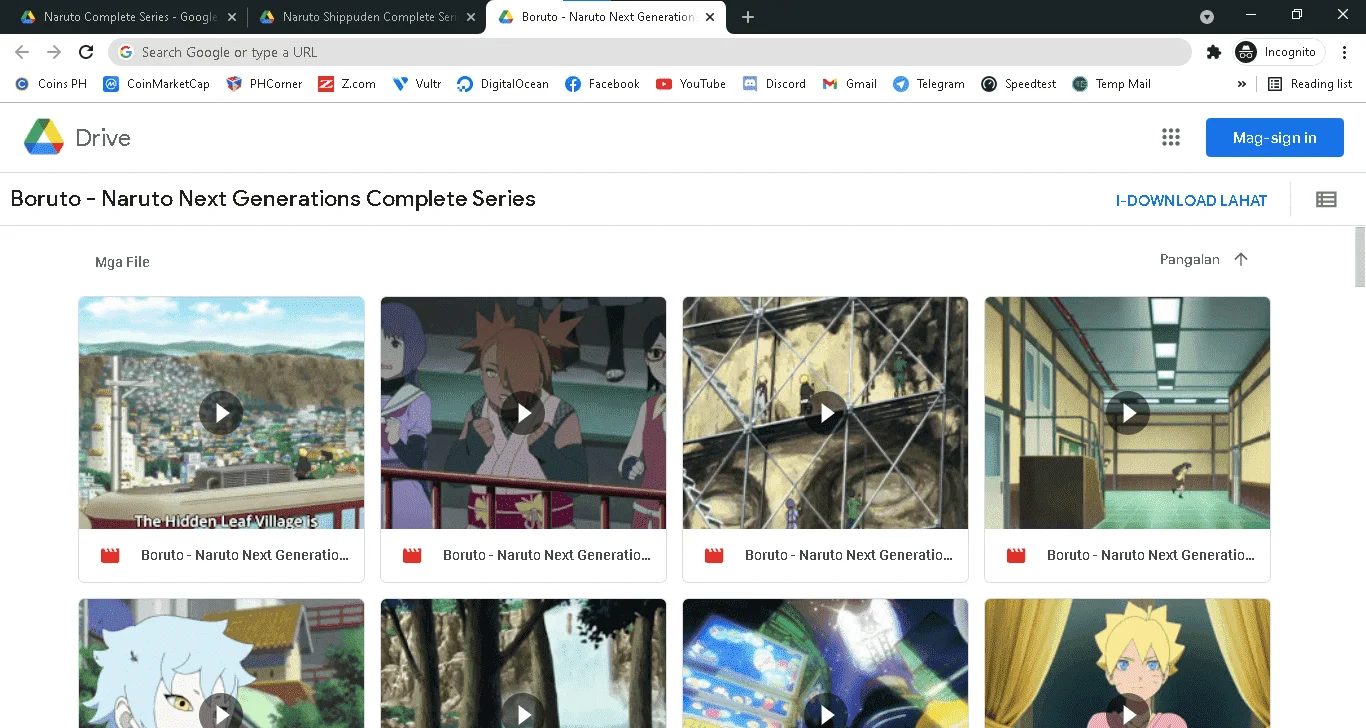Click I-DOWNLOAD LAHAT link
The image size is (1366, 728).
point(1191,201)
